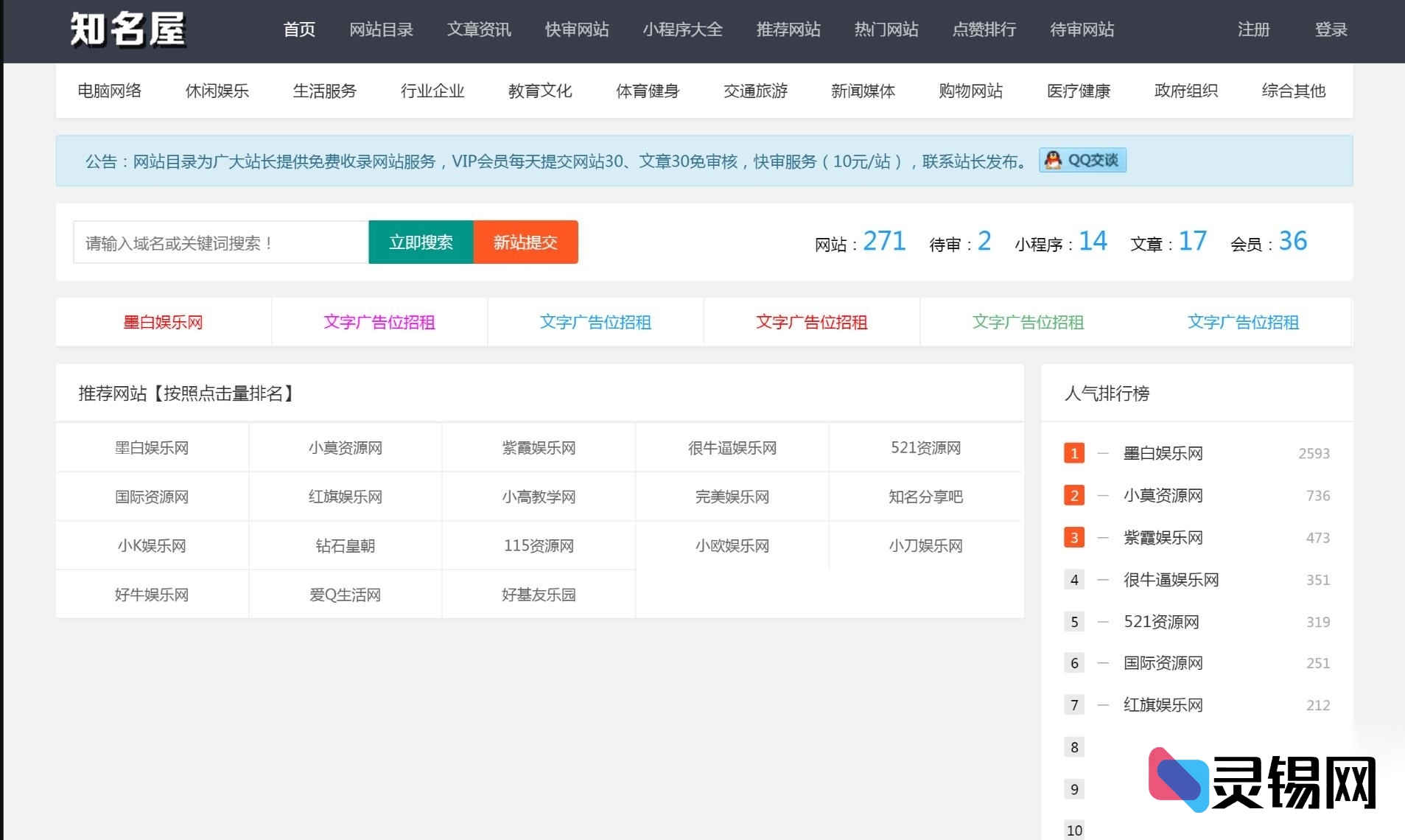Screen dimensions: 1405x840
Task: Click the domain search input field
Action: [219, 242]
